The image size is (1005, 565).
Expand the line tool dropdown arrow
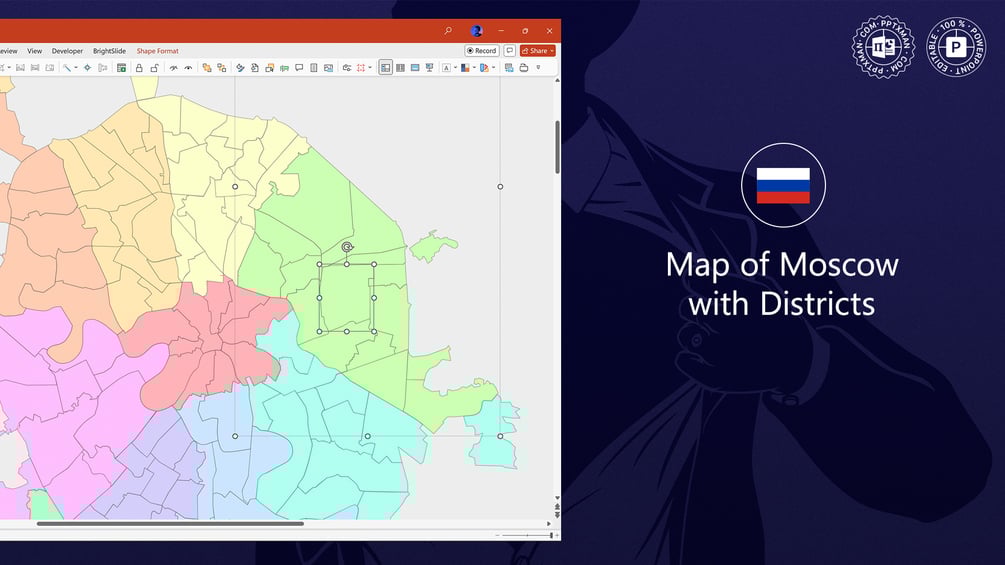coord(76,68)
